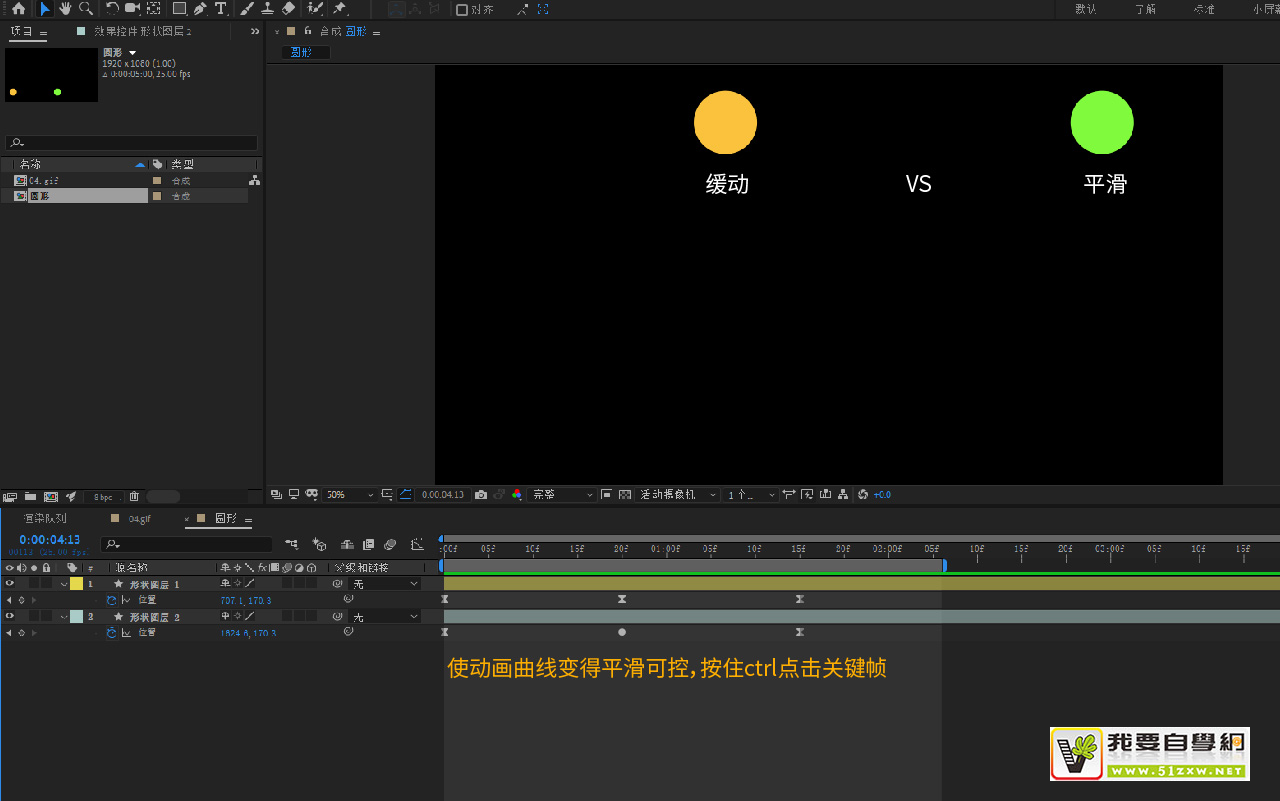This screenshot has width=1280, height=801.
Task: Switch to the 渲染队列 tab
Action: point(45,519)
